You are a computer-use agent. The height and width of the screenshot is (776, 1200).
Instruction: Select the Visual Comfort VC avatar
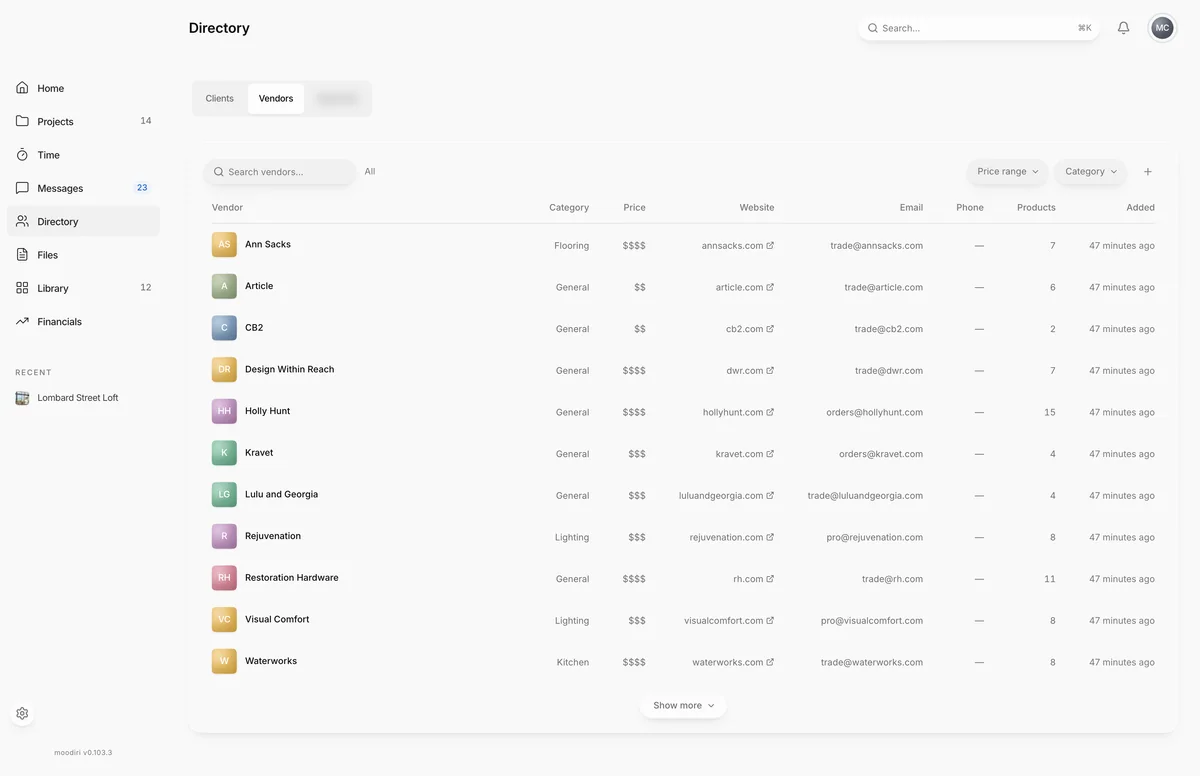click(x=224, y=619)
